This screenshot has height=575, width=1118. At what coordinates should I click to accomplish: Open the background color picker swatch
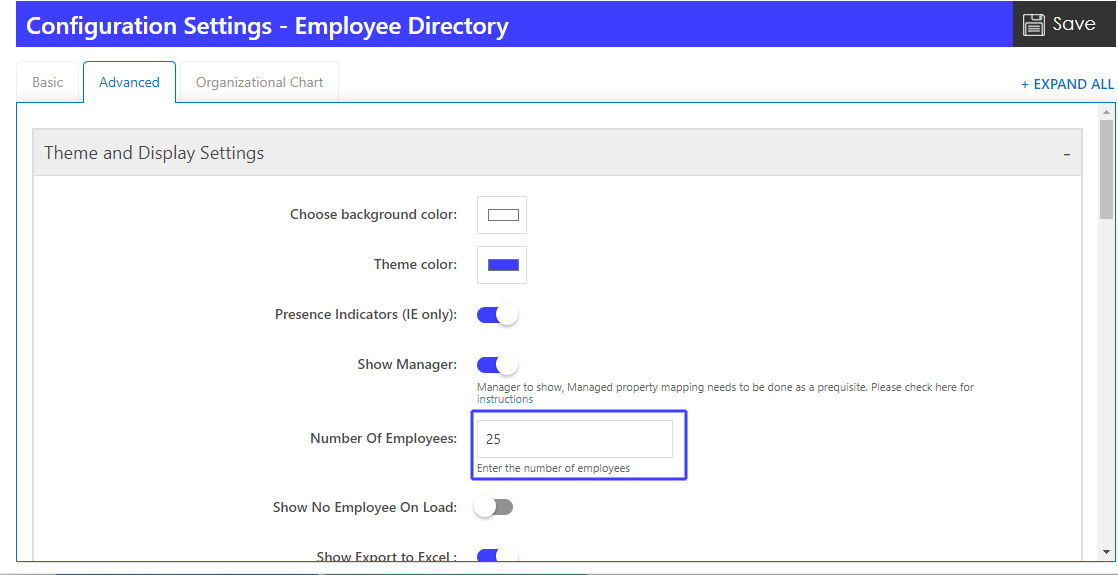502,215
